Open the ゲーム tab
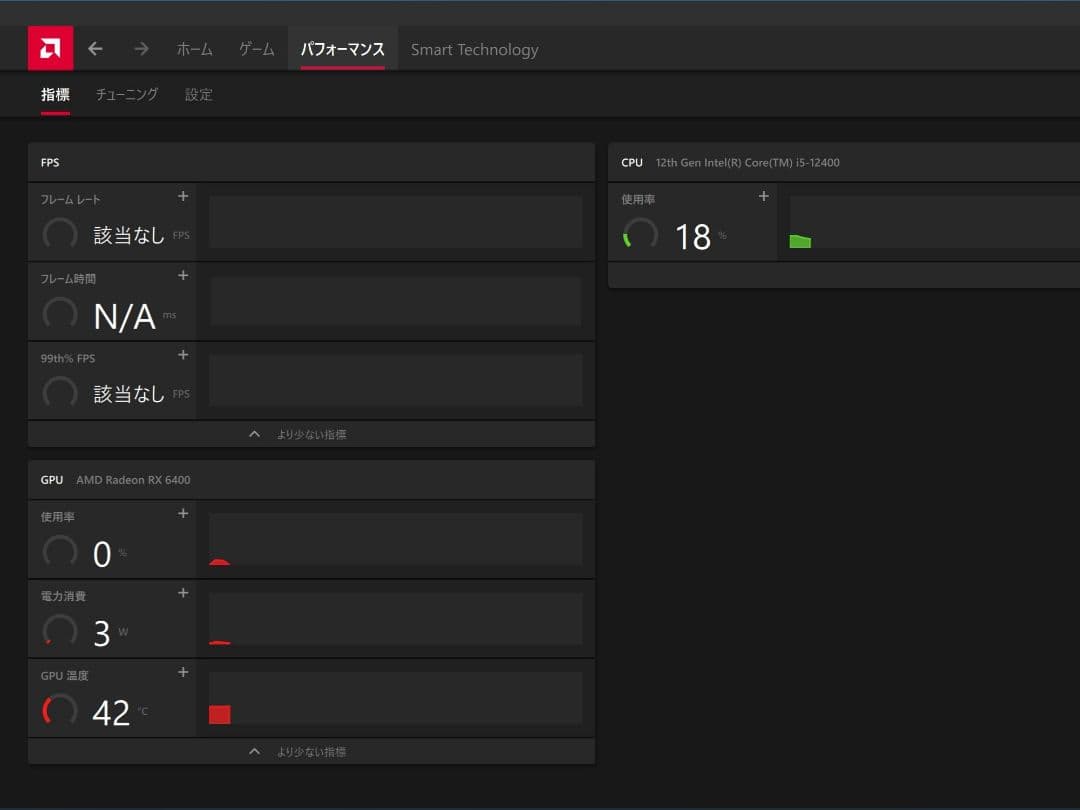 coord(257,49)
